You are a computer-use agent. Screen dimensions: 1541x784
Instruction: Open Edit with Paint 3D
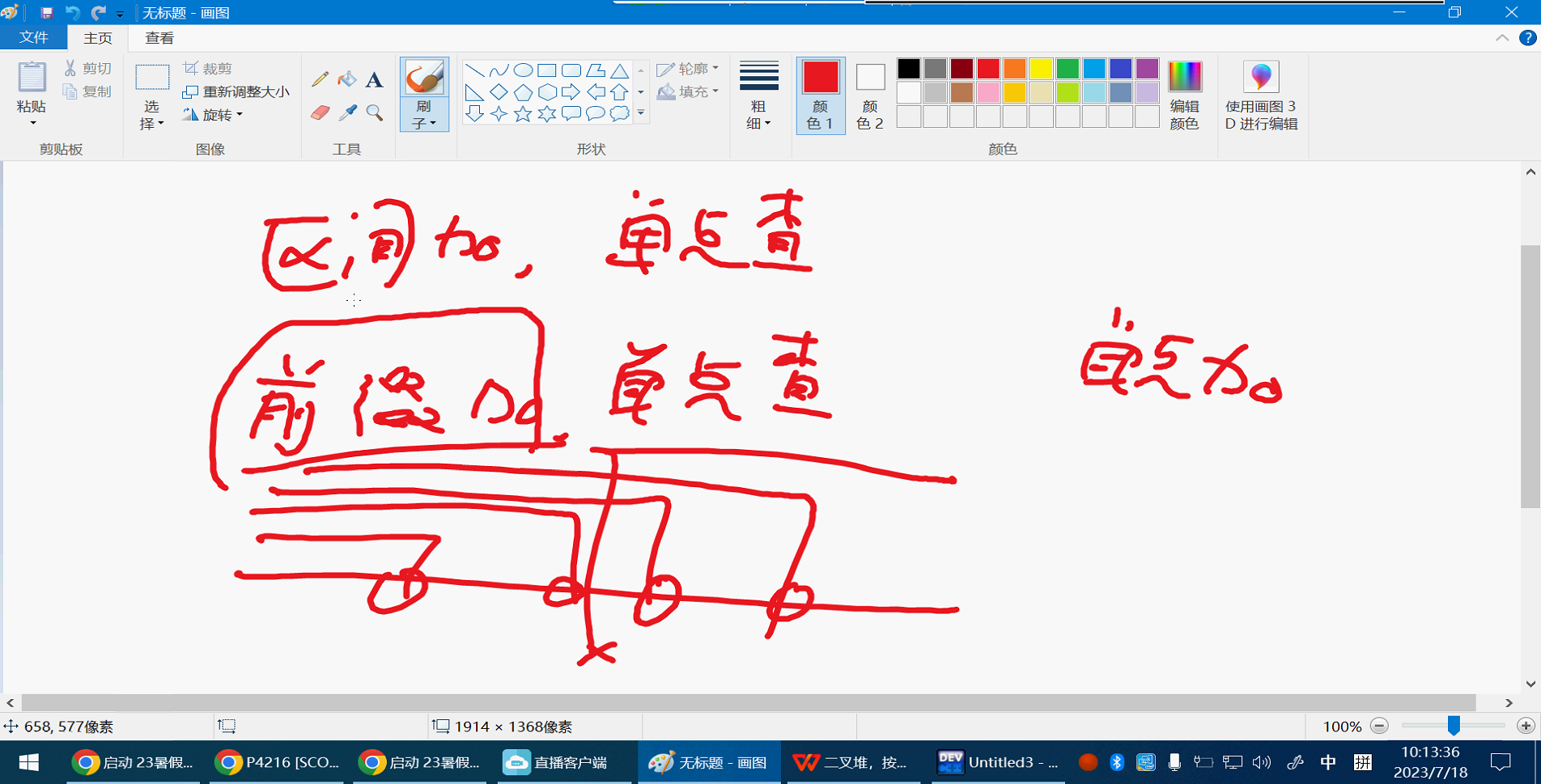pos(1261,95)
